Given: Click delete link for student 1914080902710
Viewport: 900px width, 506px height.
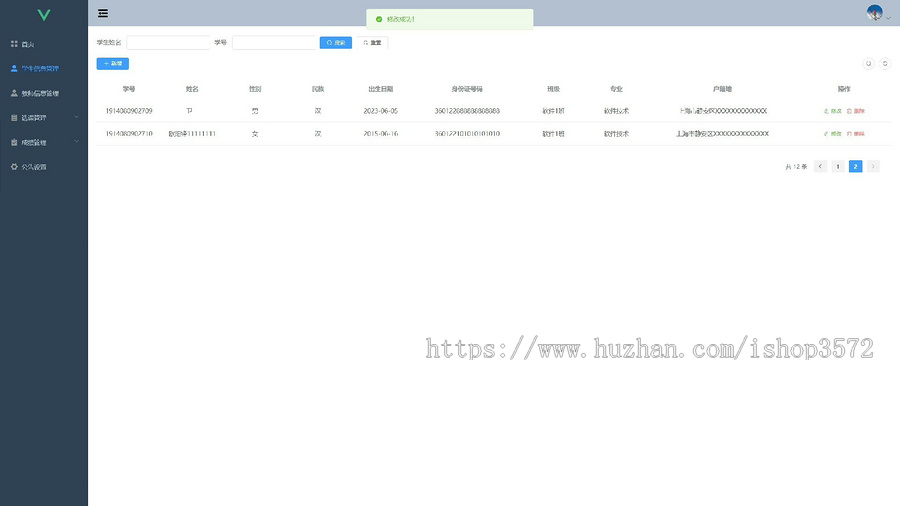Looking at the screenshot, I should pos(856,134).
